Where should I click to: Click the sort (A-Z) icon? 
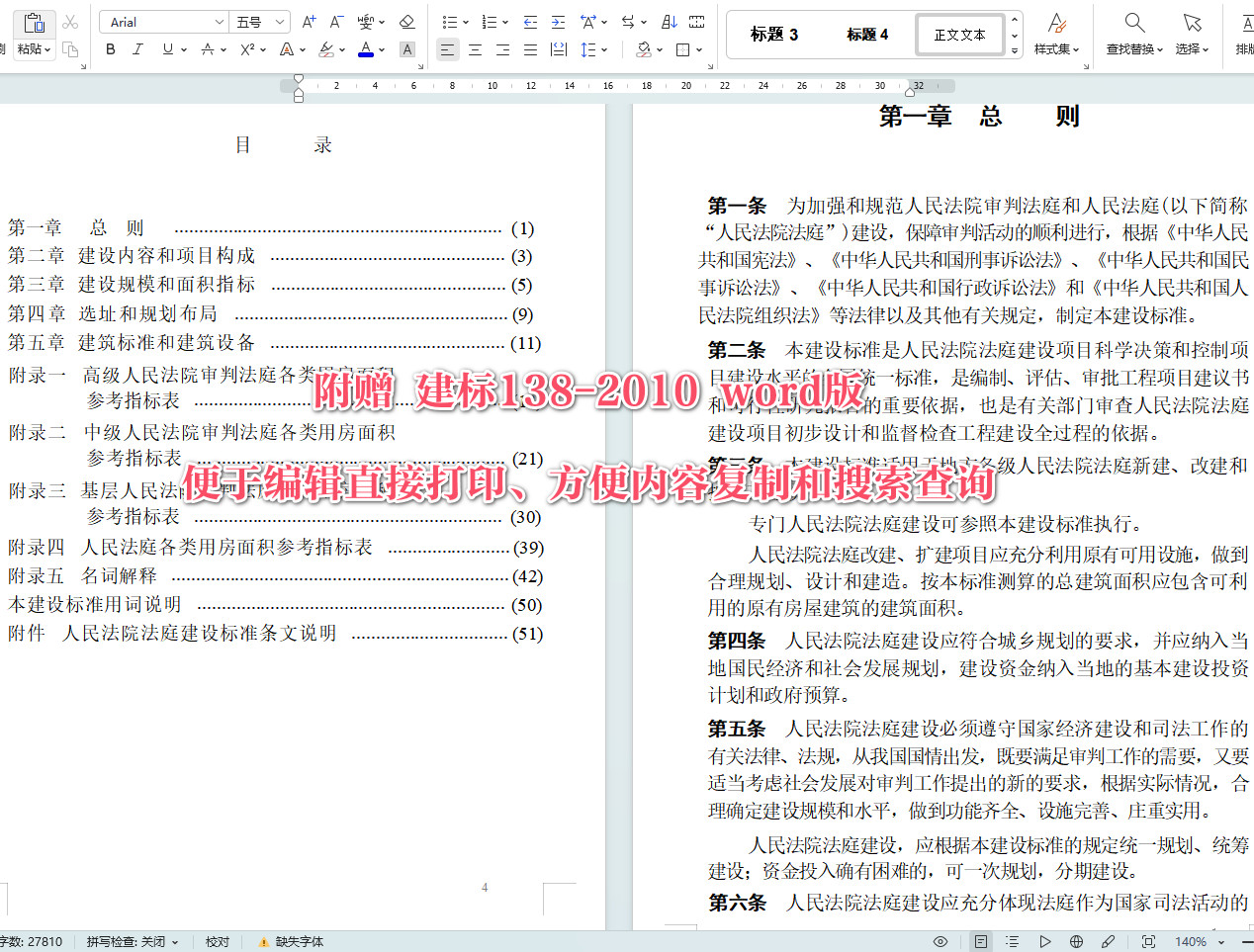pyautogui.click(x=667, y=21)
